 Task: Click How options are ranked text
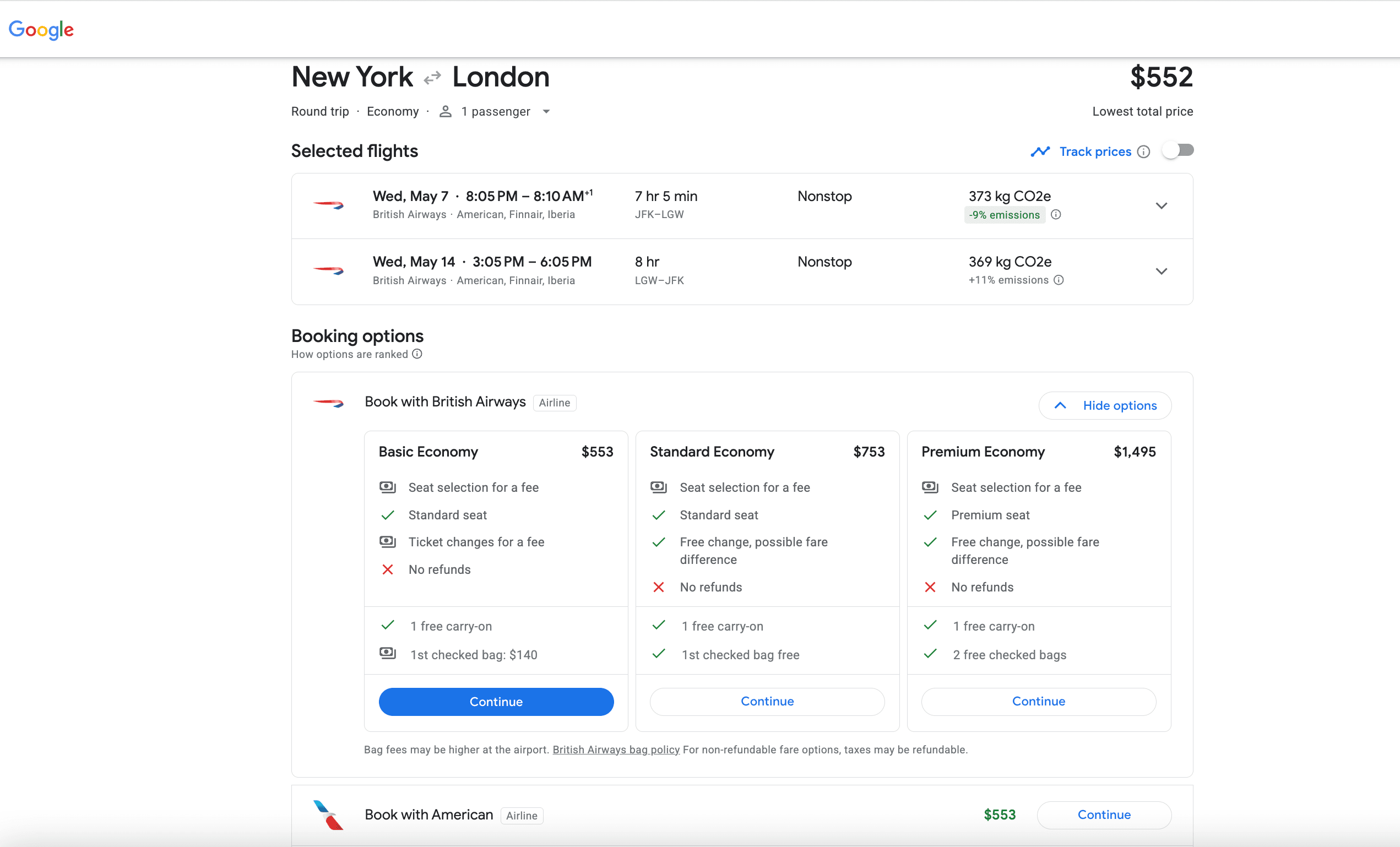click(x=349, y=354)
